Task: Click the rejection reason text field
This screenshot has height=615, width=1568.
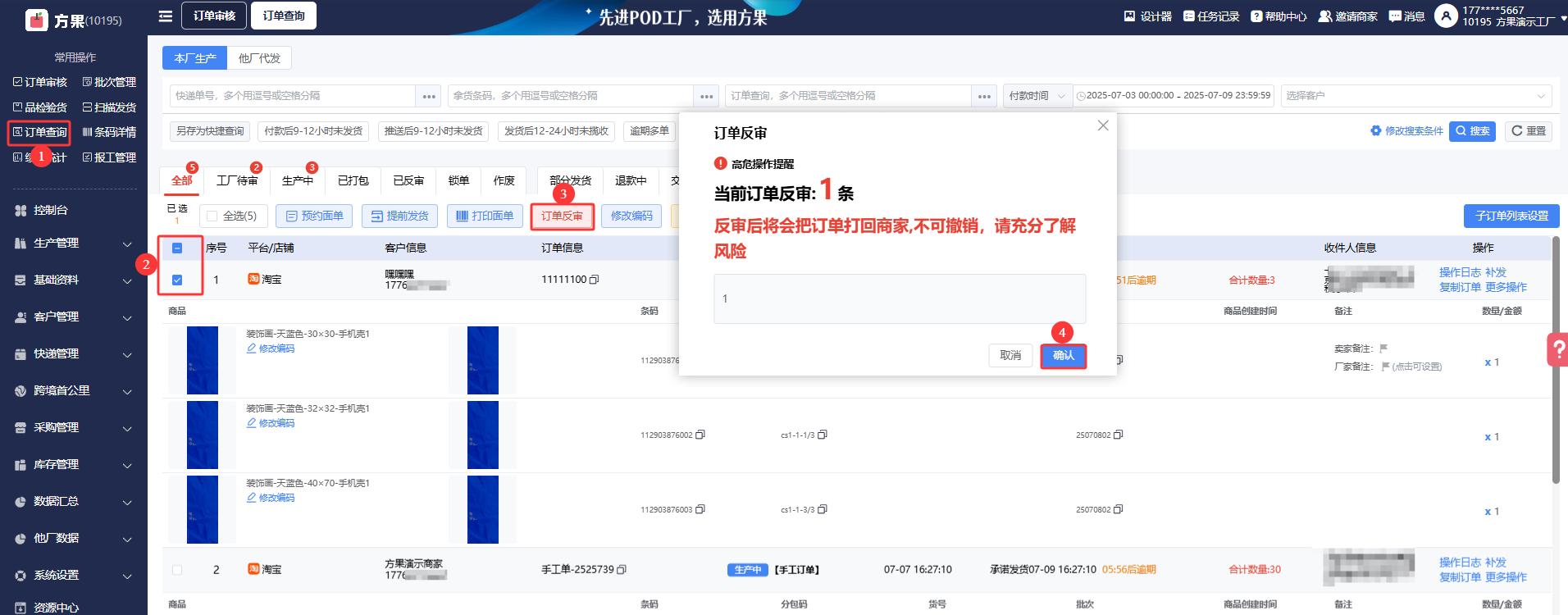Action: pyautogui.click(x=899, y=298)
